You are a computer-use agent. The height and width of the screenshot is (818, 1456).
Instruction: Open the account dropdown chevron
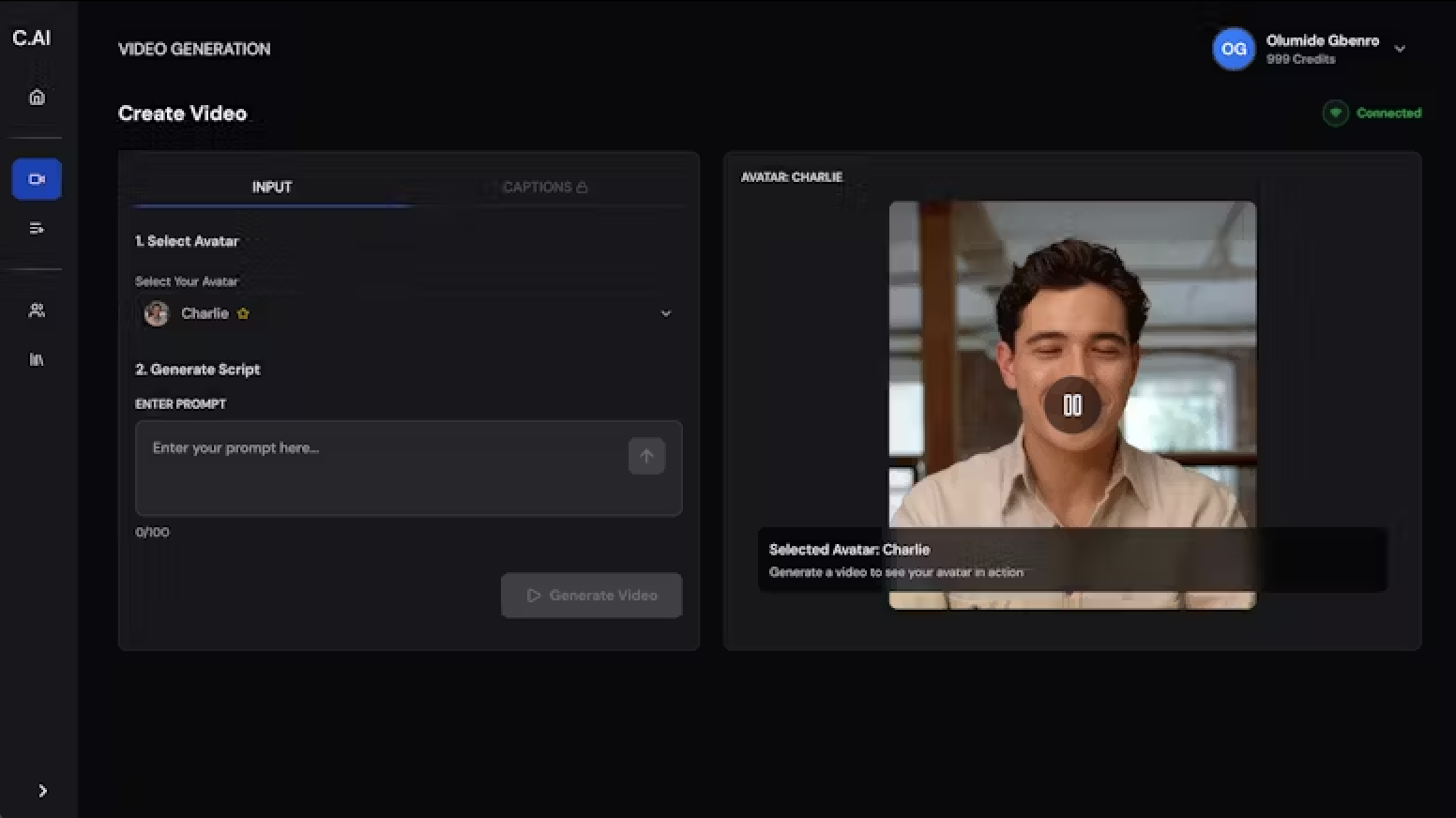point(1400,49)
